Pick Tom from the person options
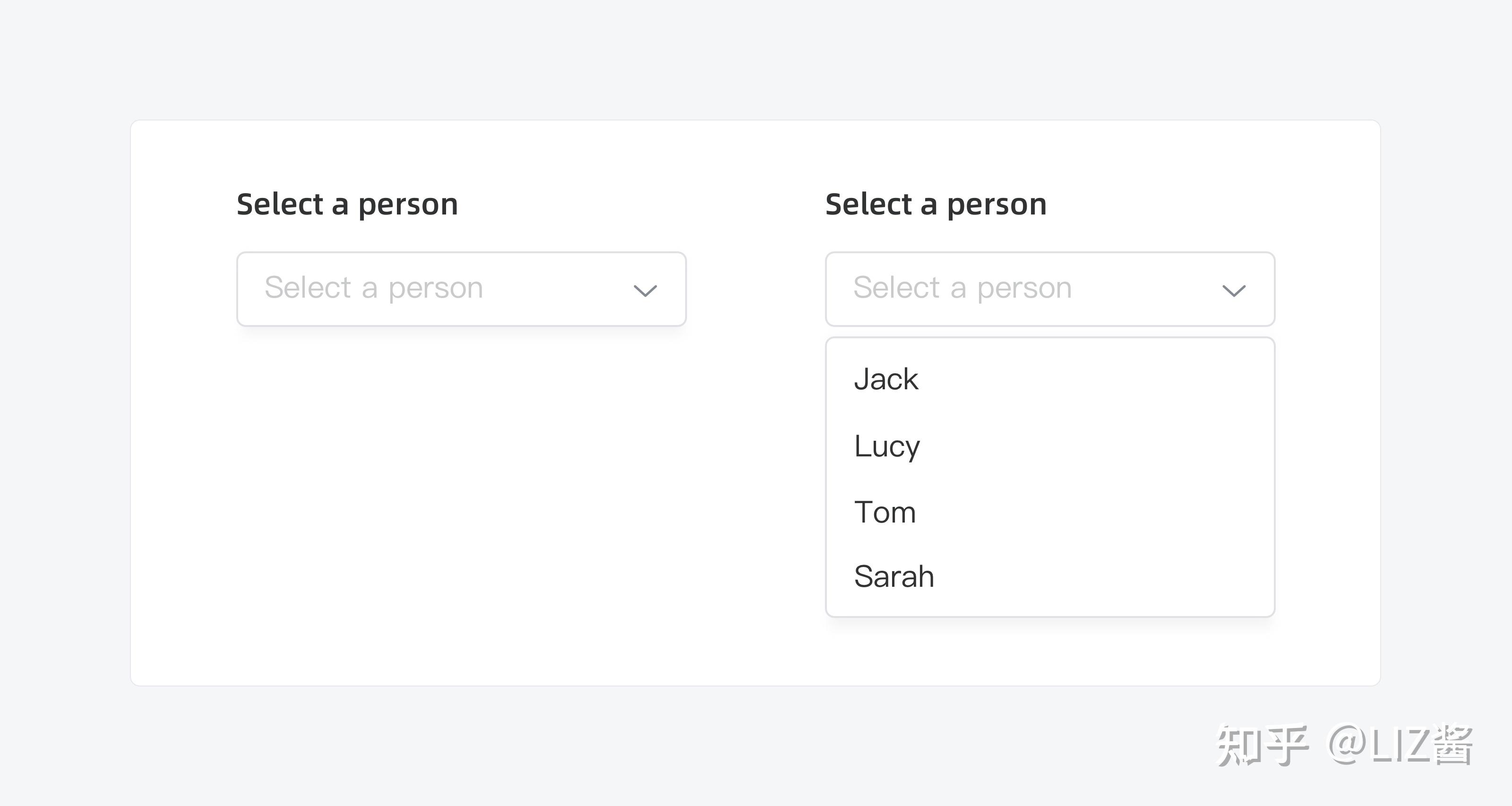The height and width of the screenshot is (806, 1512). (x=885, y=513)
